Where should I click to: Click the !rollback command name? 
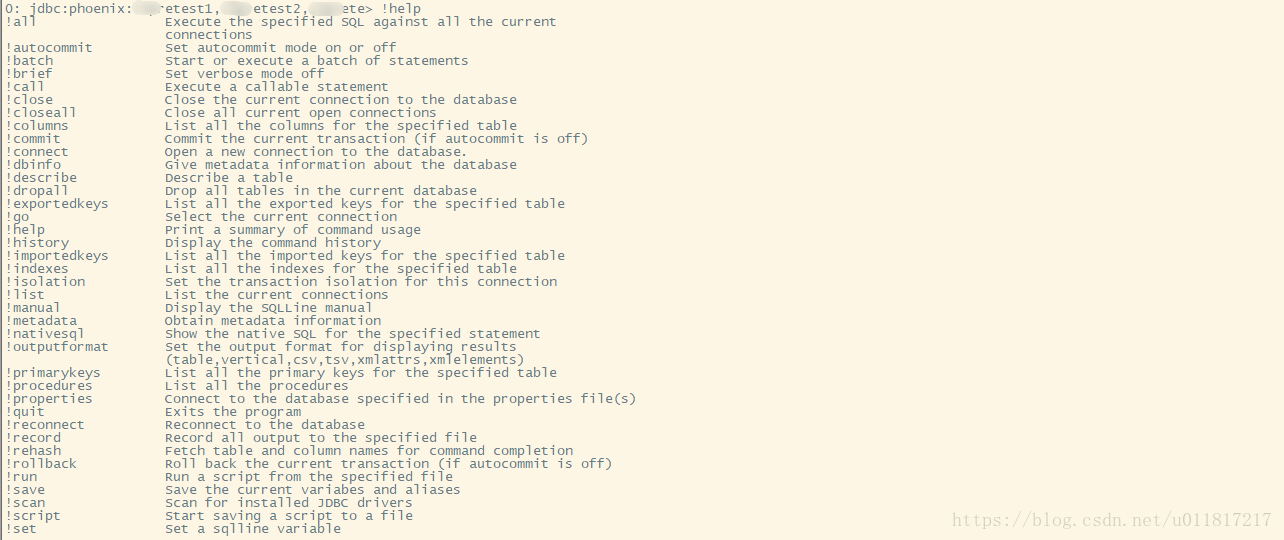tap(41, 463)
